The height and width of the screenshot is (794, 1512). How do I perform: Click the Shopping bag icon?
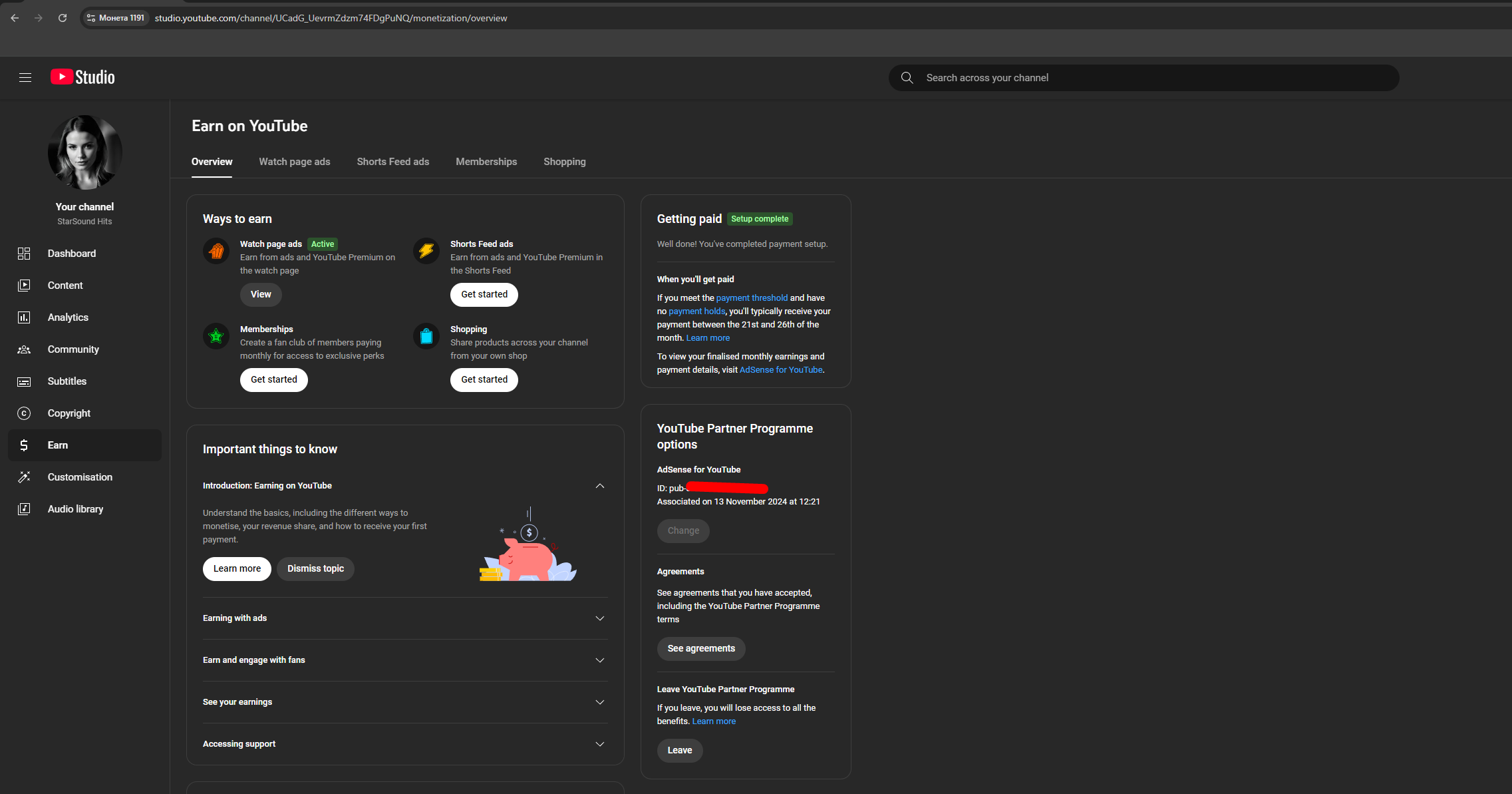click(x=426, y=336)
